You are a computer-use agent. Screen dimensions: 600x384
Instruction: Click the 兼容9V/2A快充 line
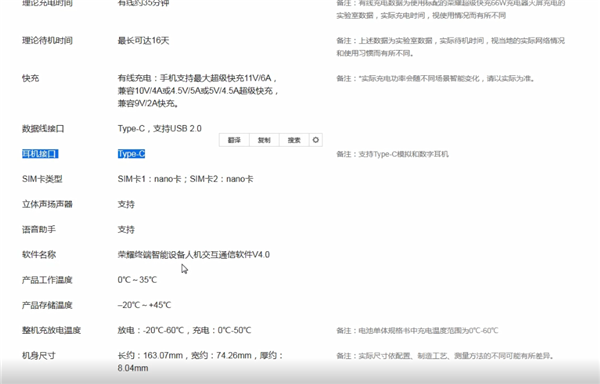148,103
